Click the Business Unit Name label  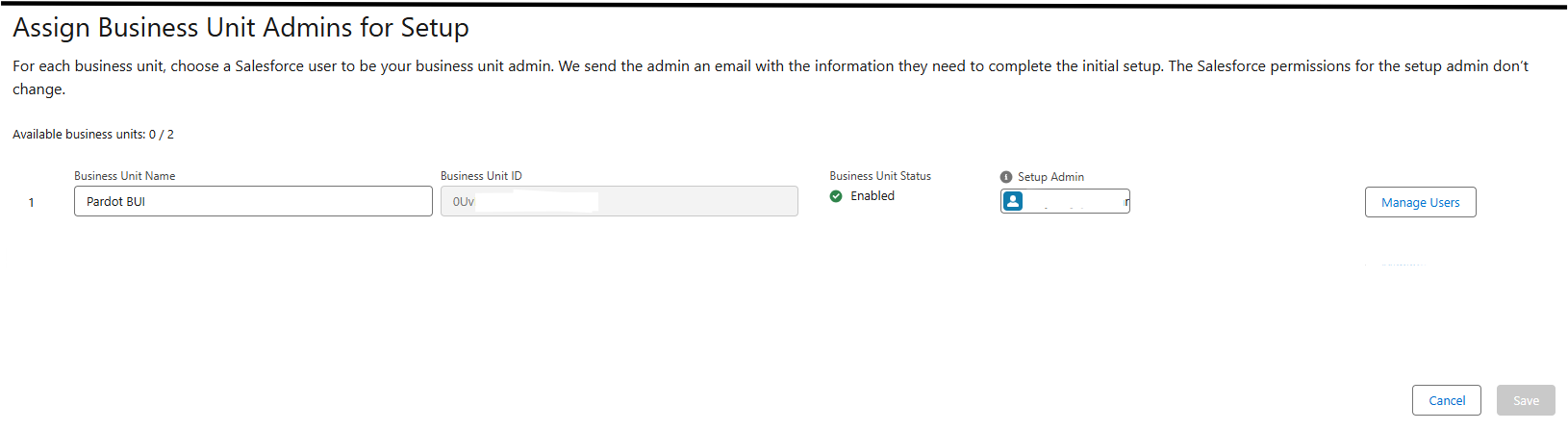[125, 176]
